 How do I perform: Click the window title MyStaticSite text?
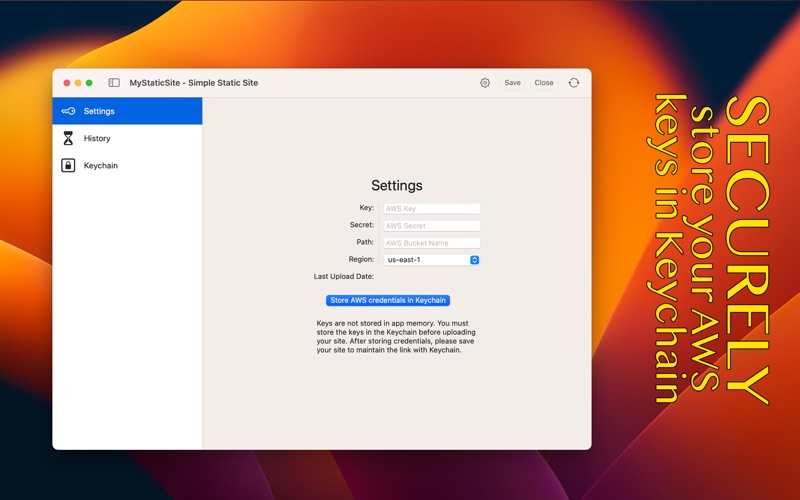(193, 83)
